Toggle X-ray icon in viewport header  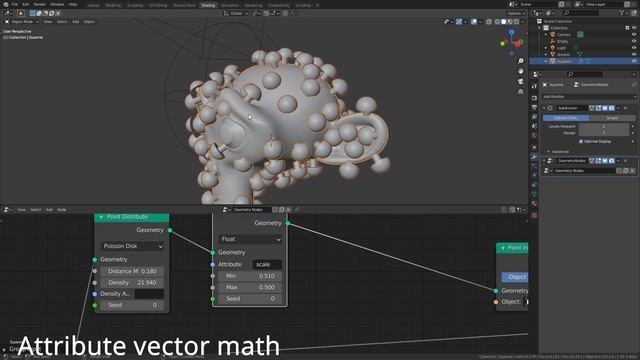489,22
